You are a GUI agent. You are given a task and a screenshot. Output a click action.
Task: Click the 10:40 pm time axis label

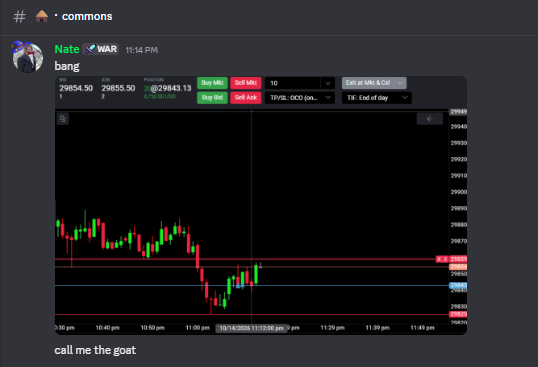[107, 328]
